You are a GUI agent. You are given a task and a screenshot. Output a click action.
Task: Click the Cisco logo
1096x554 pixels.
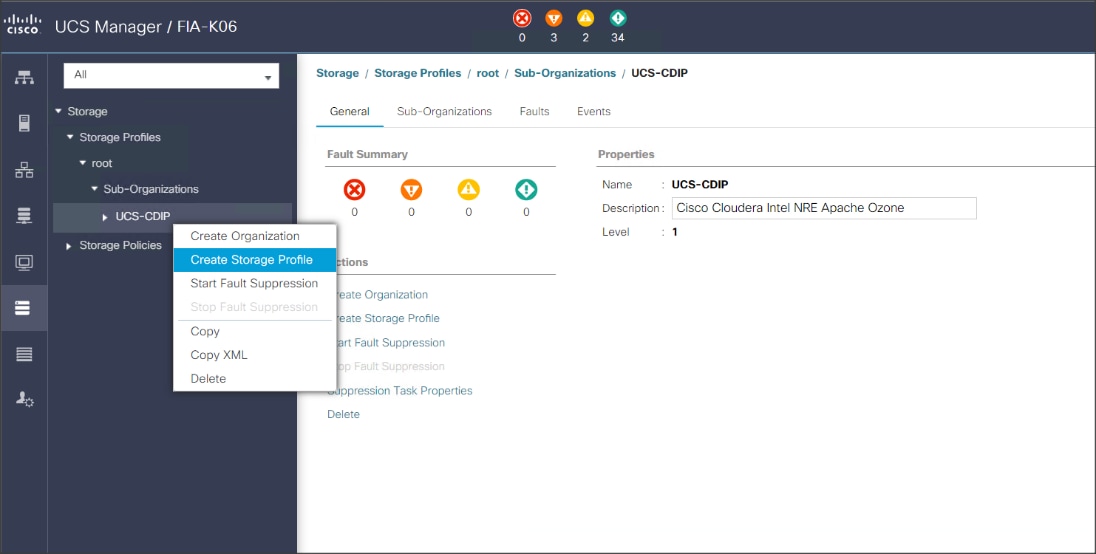[23, 27]
